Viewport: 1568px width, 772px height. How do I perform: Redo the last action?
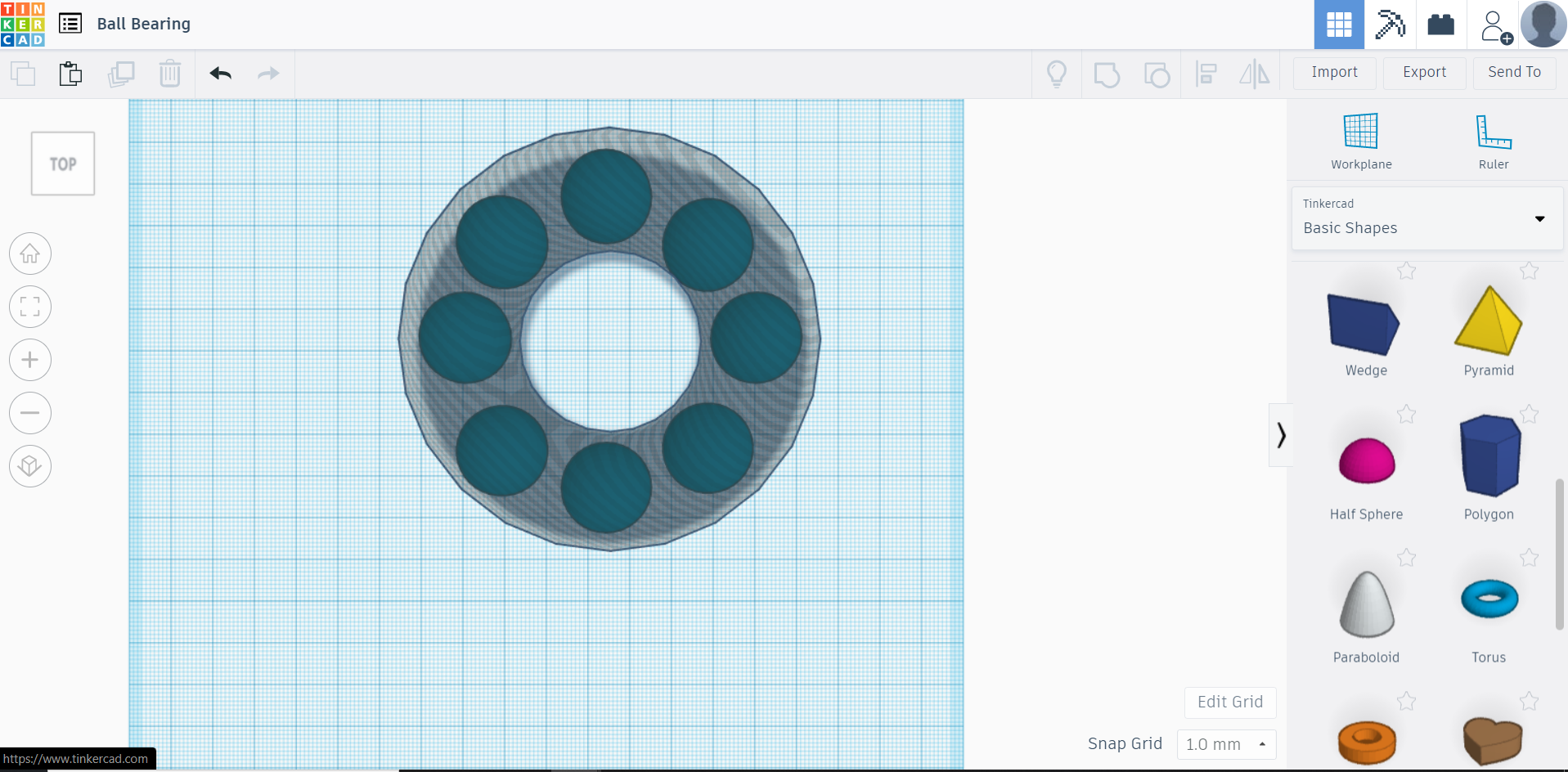point(268,74)
